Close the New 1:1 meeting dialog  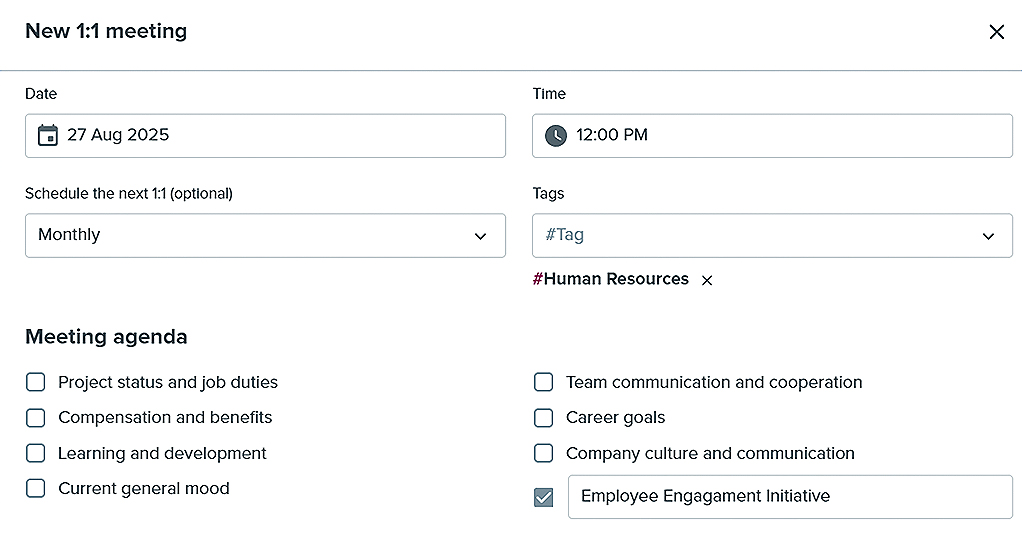click(996, 32)
